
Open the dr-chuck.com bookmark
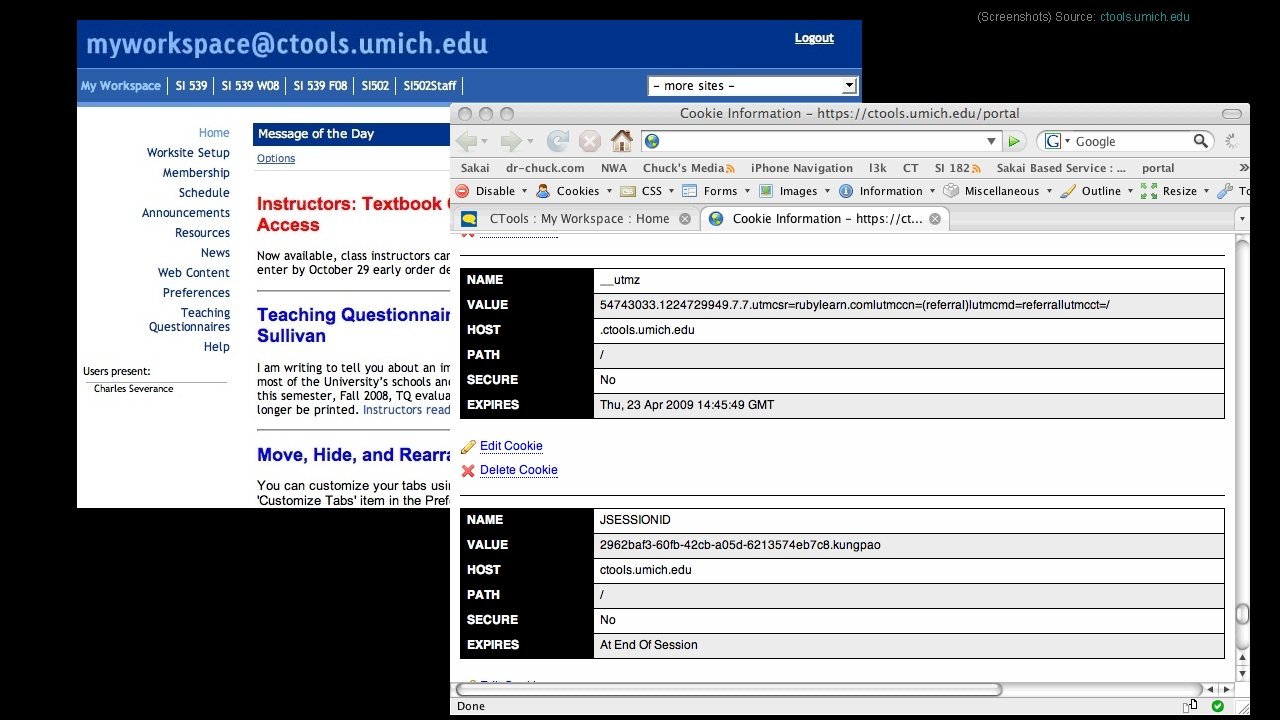(545, 168)
